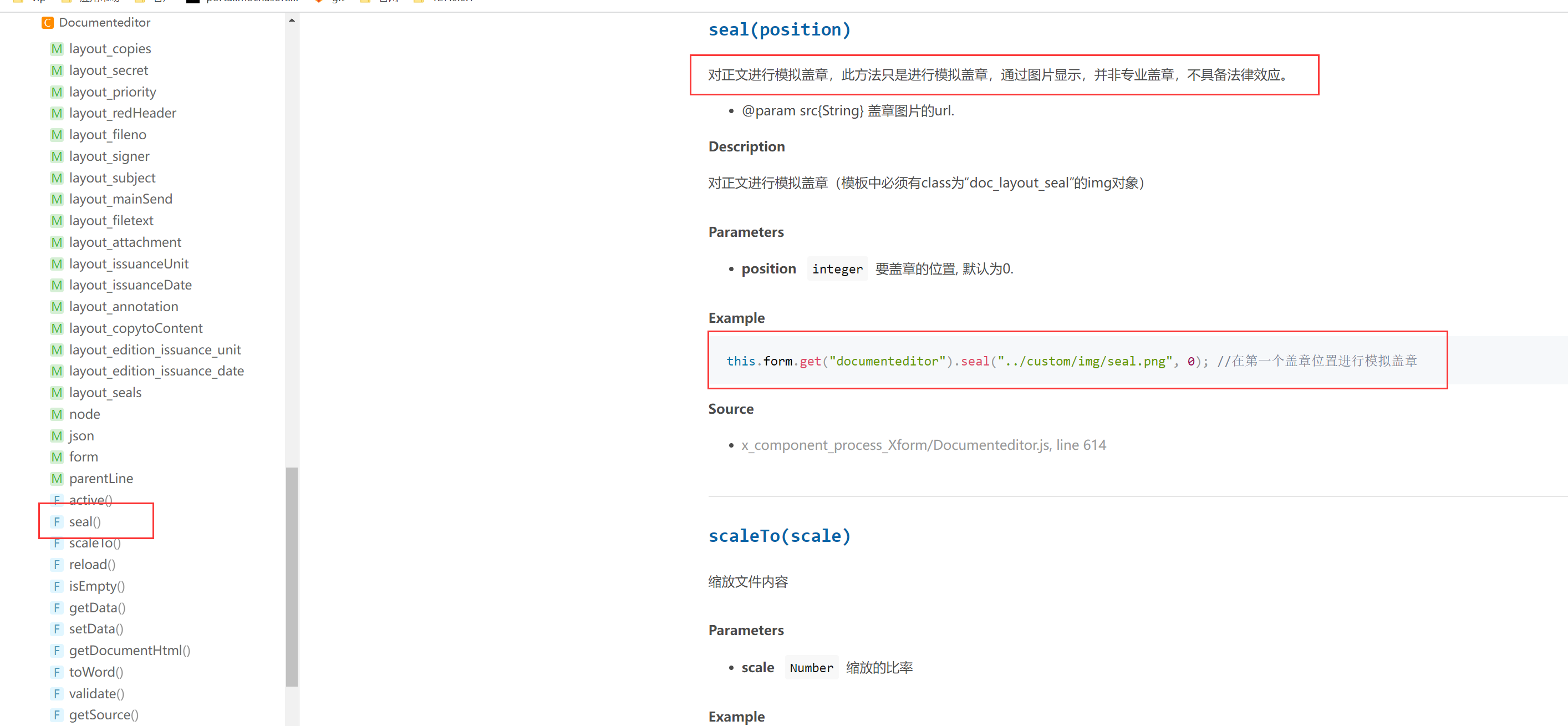The height and width of the screenshot is (726, 1568).
Task: Open the seal() function entry
Action: 85,522
